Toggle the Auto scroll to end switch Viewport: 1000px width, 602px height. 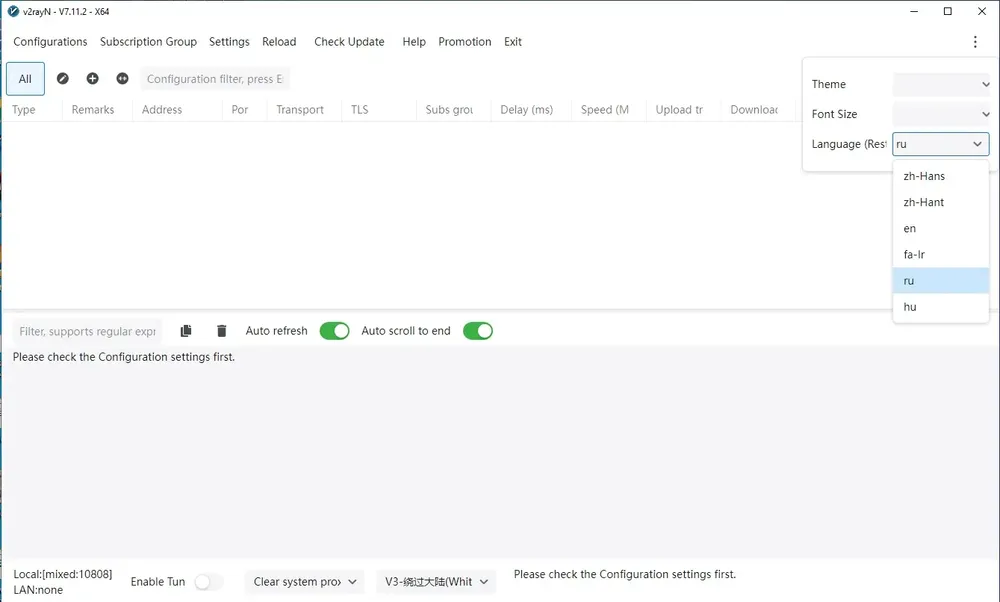click(x=478, y=331)
